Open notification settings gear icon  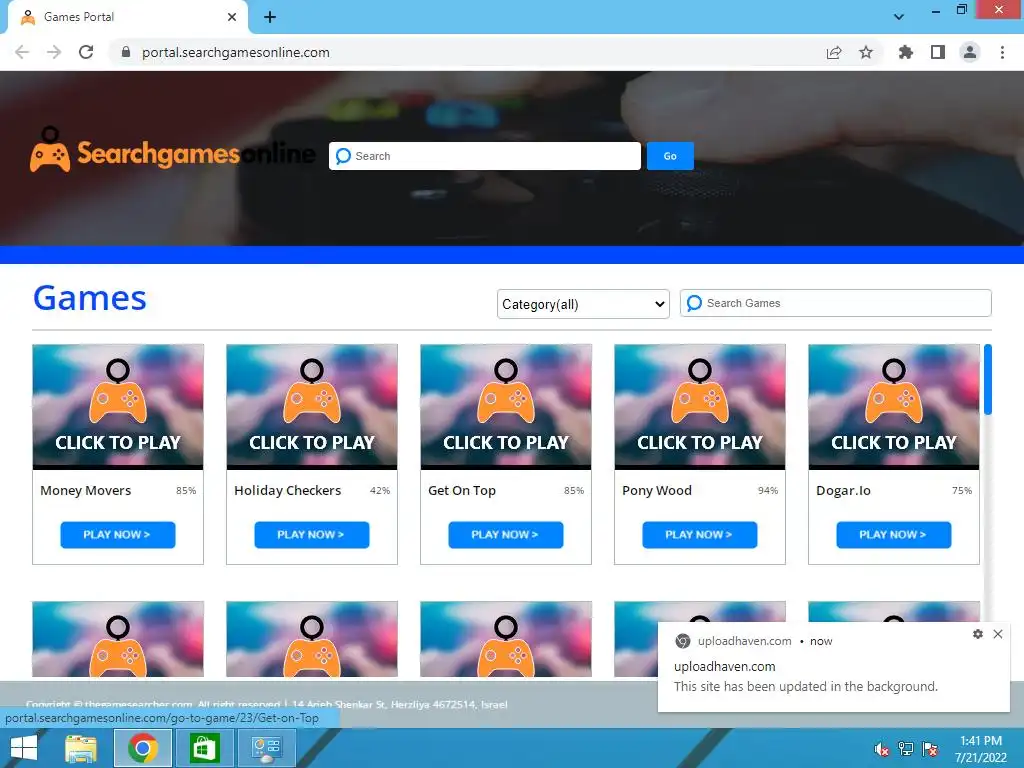point(978,634)
